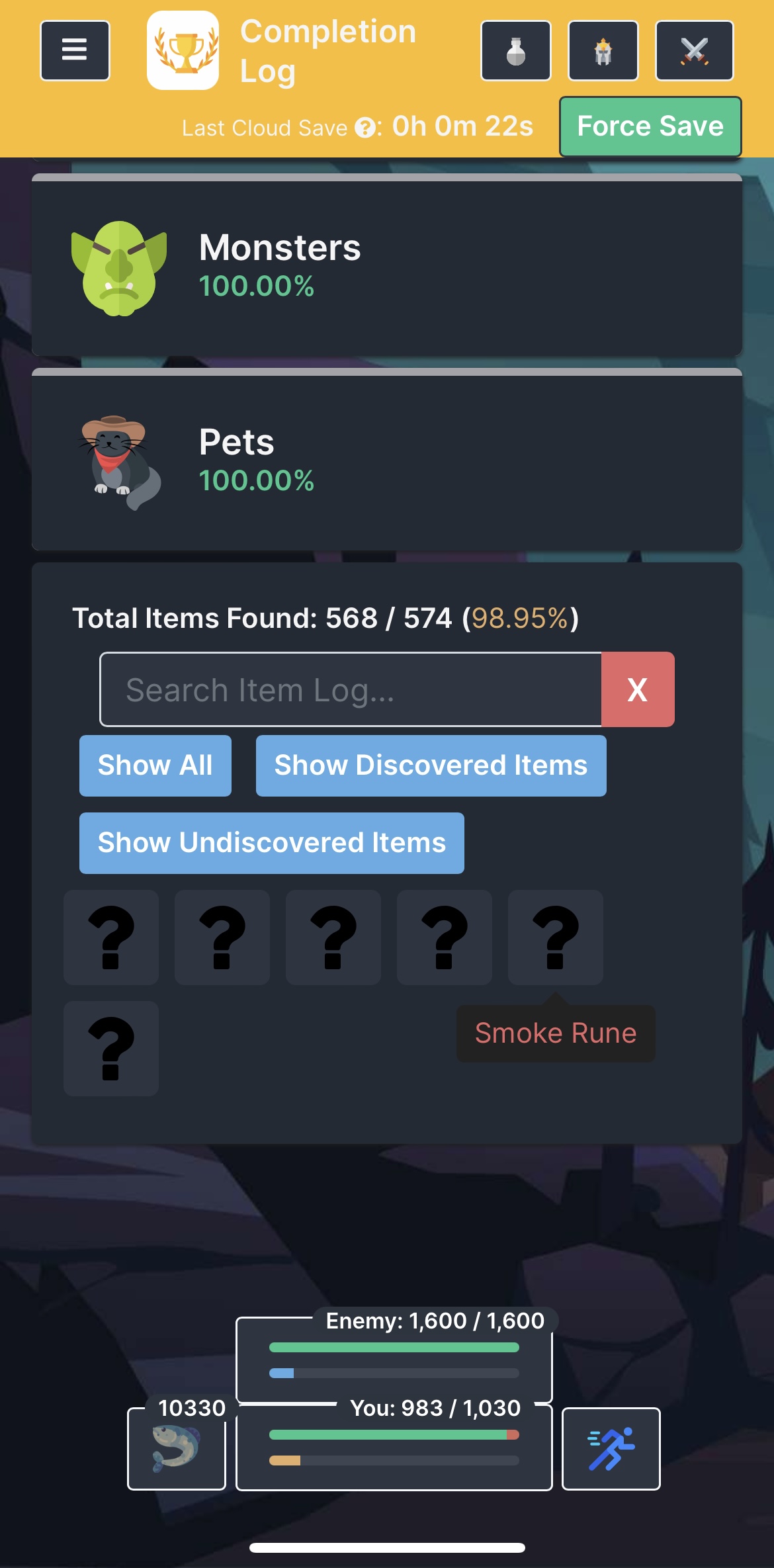Screen dimensions: 774x1568
Task: Tap the cloud save help icon
Action: [x=365, y=128]
